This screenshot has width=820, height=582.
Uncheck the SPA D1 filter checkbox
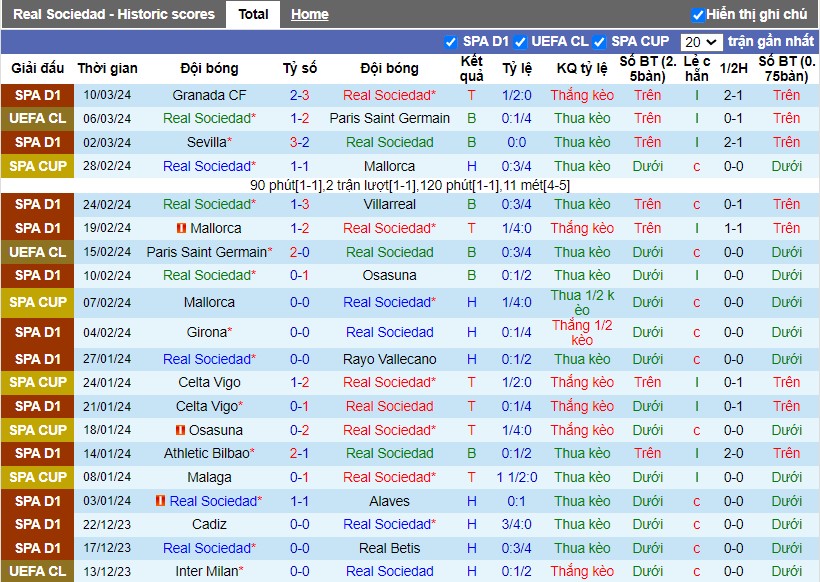tap(450, 42)
